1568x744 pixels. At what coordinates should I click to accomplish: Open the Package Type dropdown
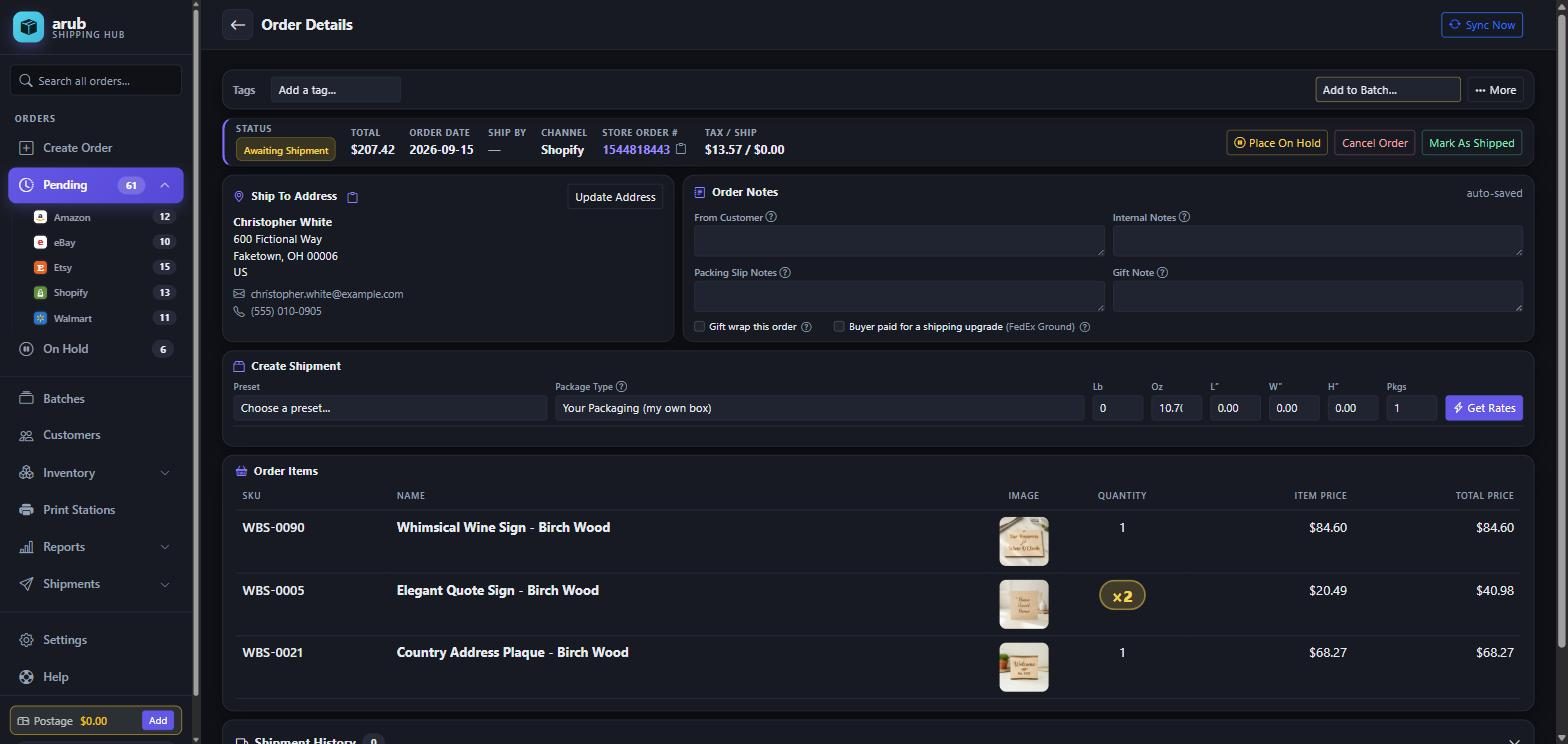pos(820,408)
